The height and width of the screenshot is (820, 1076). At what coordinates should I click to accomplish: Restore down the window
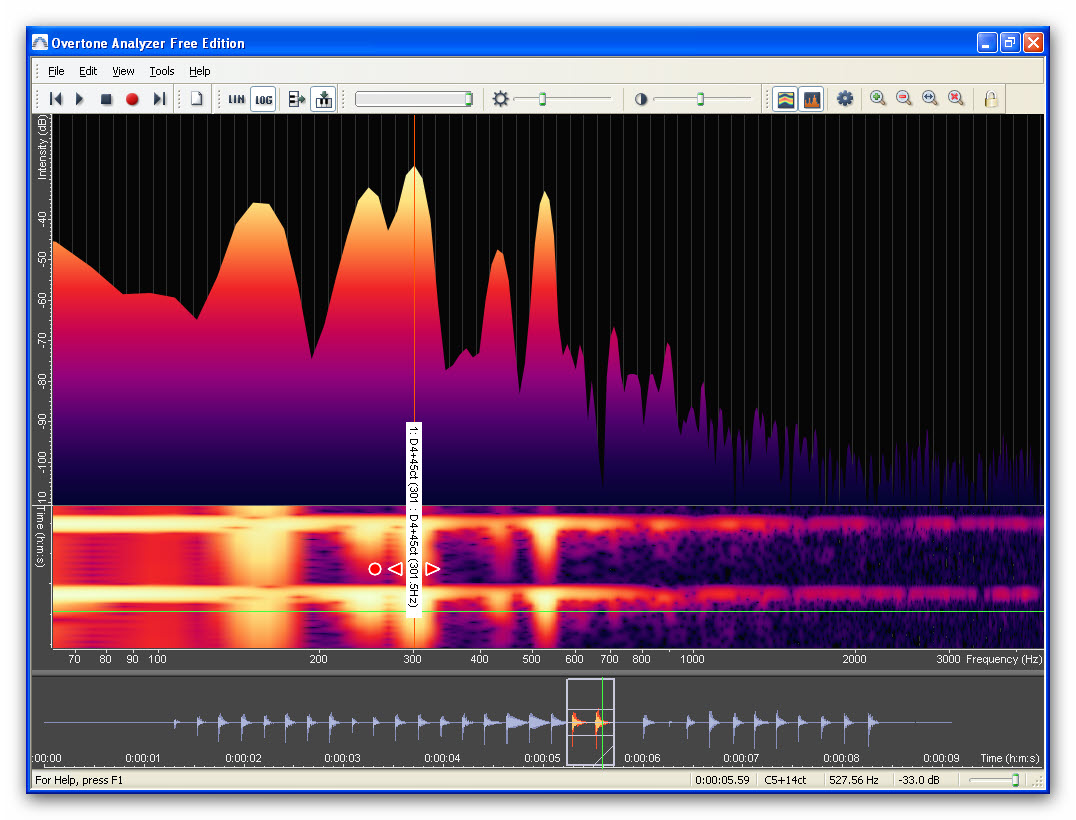[x=1009, y=43]
